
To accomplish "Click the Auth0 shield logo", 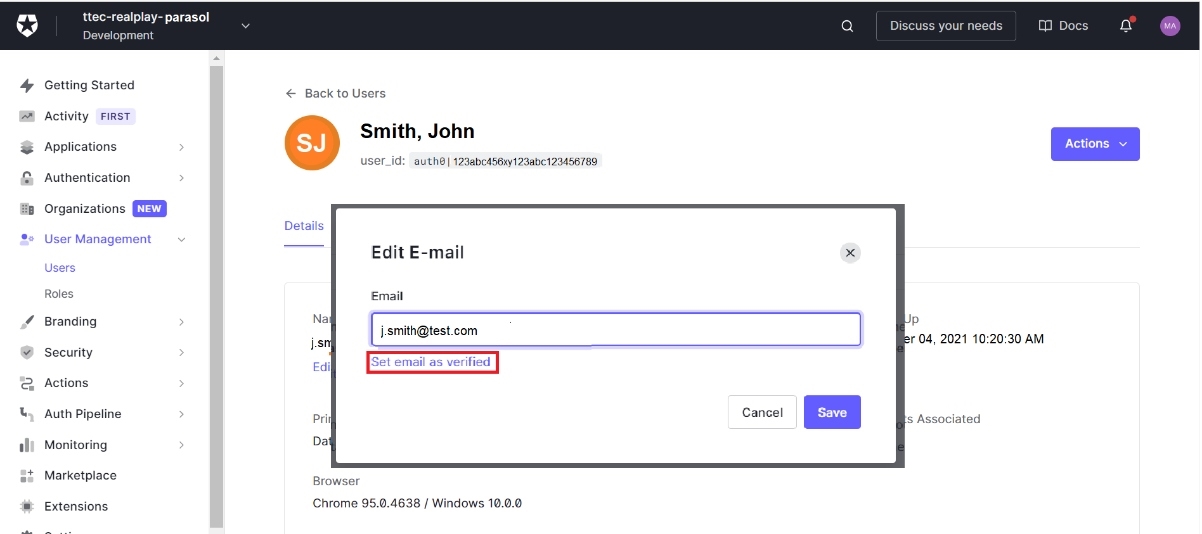I will pyautogui.click(x=27, y=26).
